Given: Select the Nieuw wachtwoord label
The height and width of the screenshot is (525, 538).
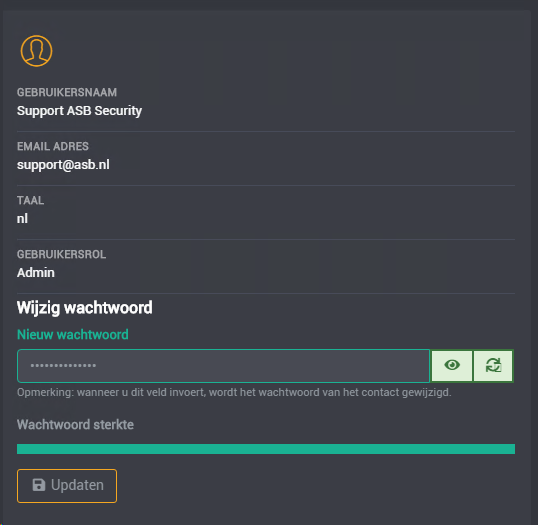Looking at the screenshot, I should [x=73, y=335].
